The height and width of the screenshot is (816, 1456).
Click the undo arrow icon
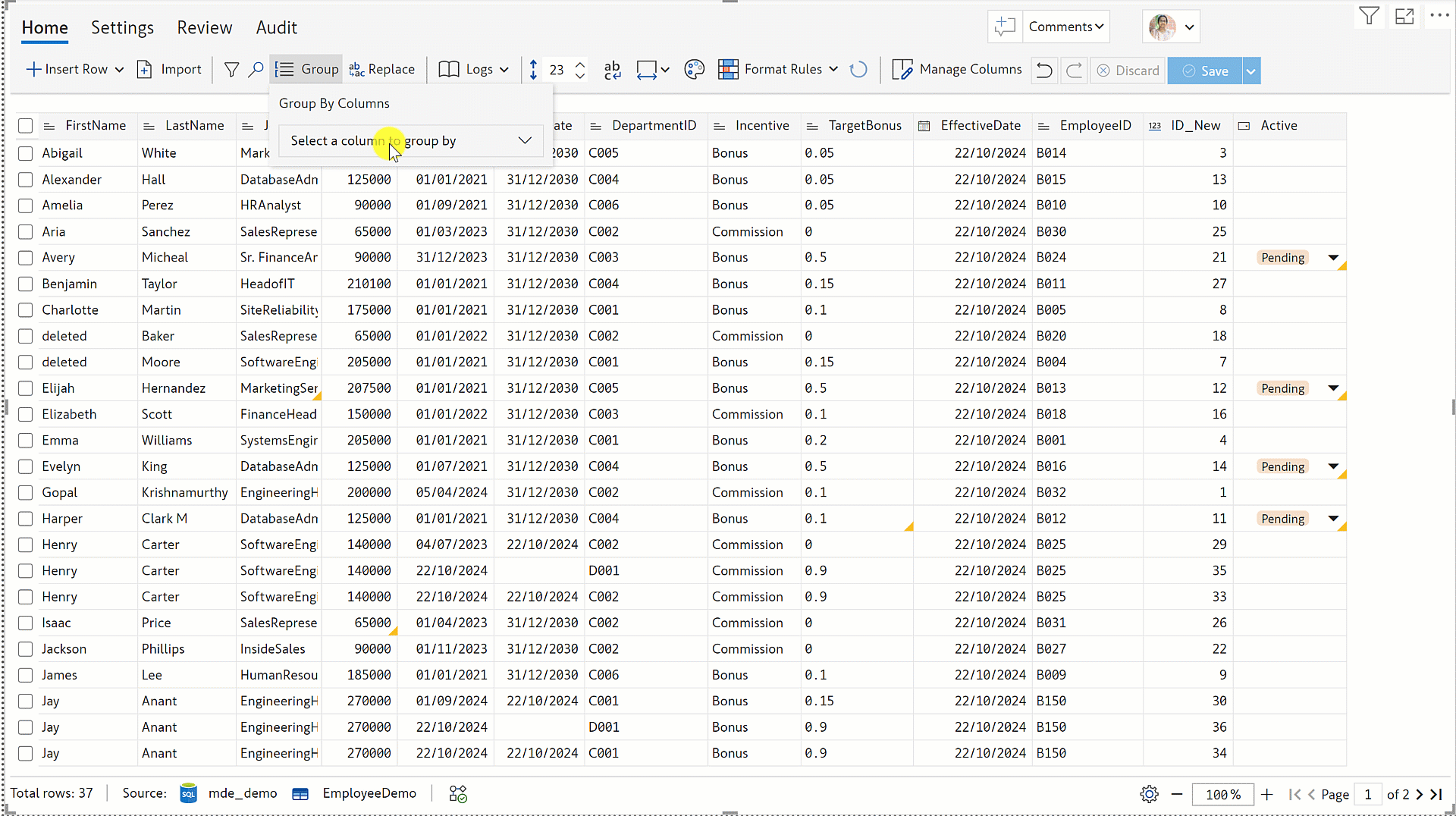pos(1044,71)
